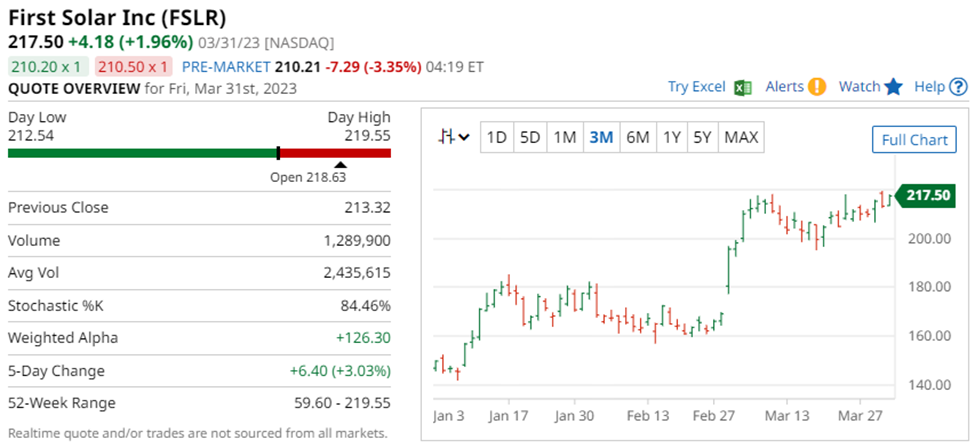Click the blue Watch star icon
Image resolution: width=975 pixels, height=448 pixels.
tap(893, 86)
